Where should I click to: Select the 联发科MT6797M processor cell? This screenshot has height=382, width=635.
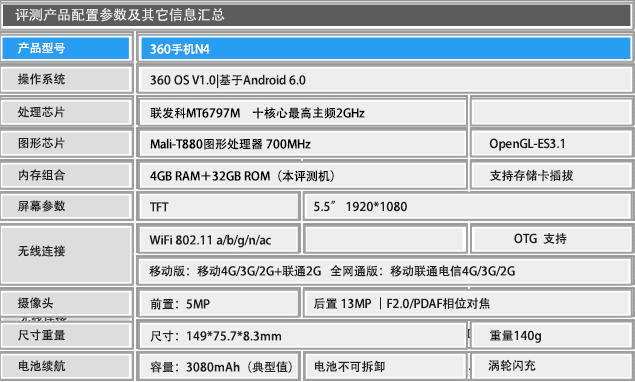303,113
